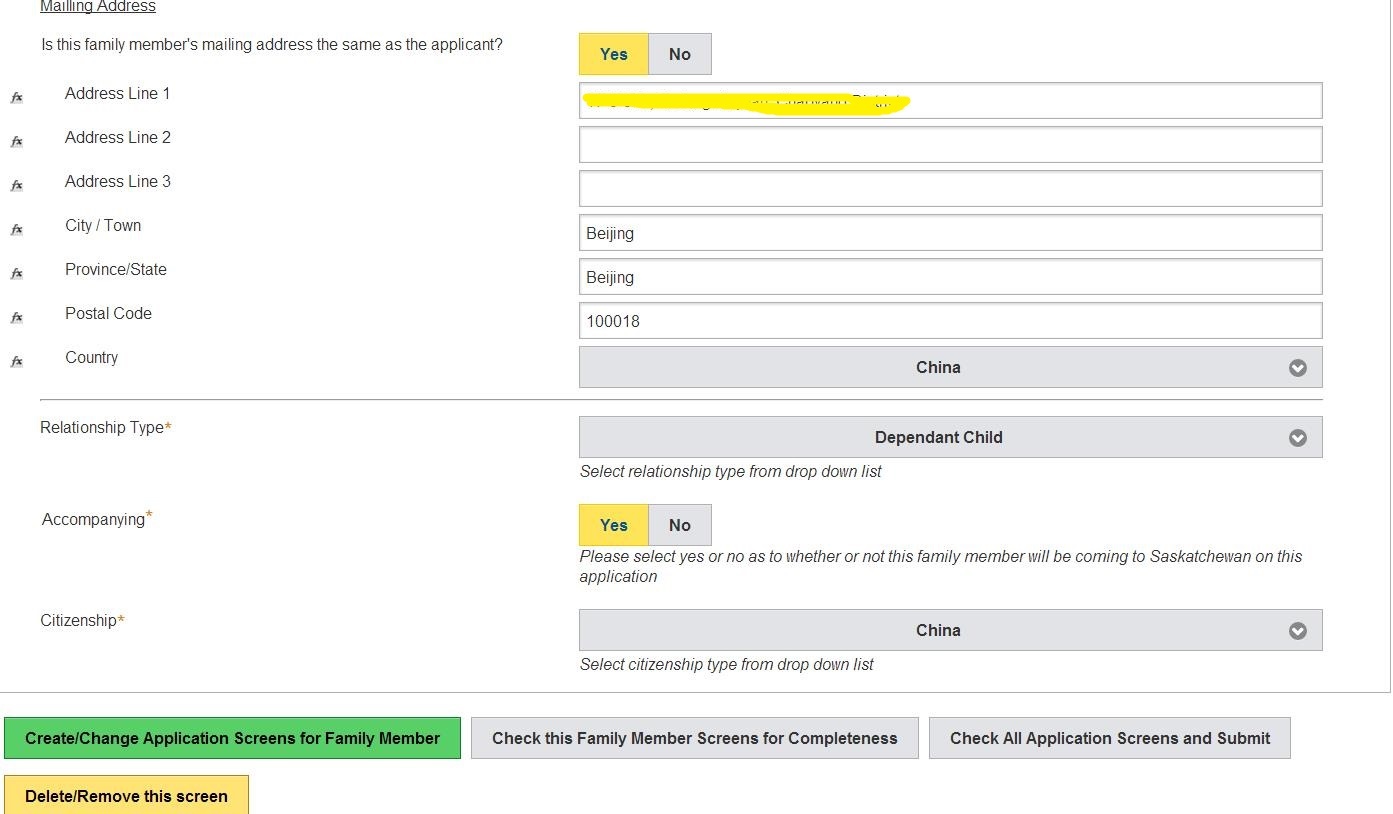The height and width of the screenshot is (814, 1393).
Task: Set Accompanying to No
Action: (679, 525)
